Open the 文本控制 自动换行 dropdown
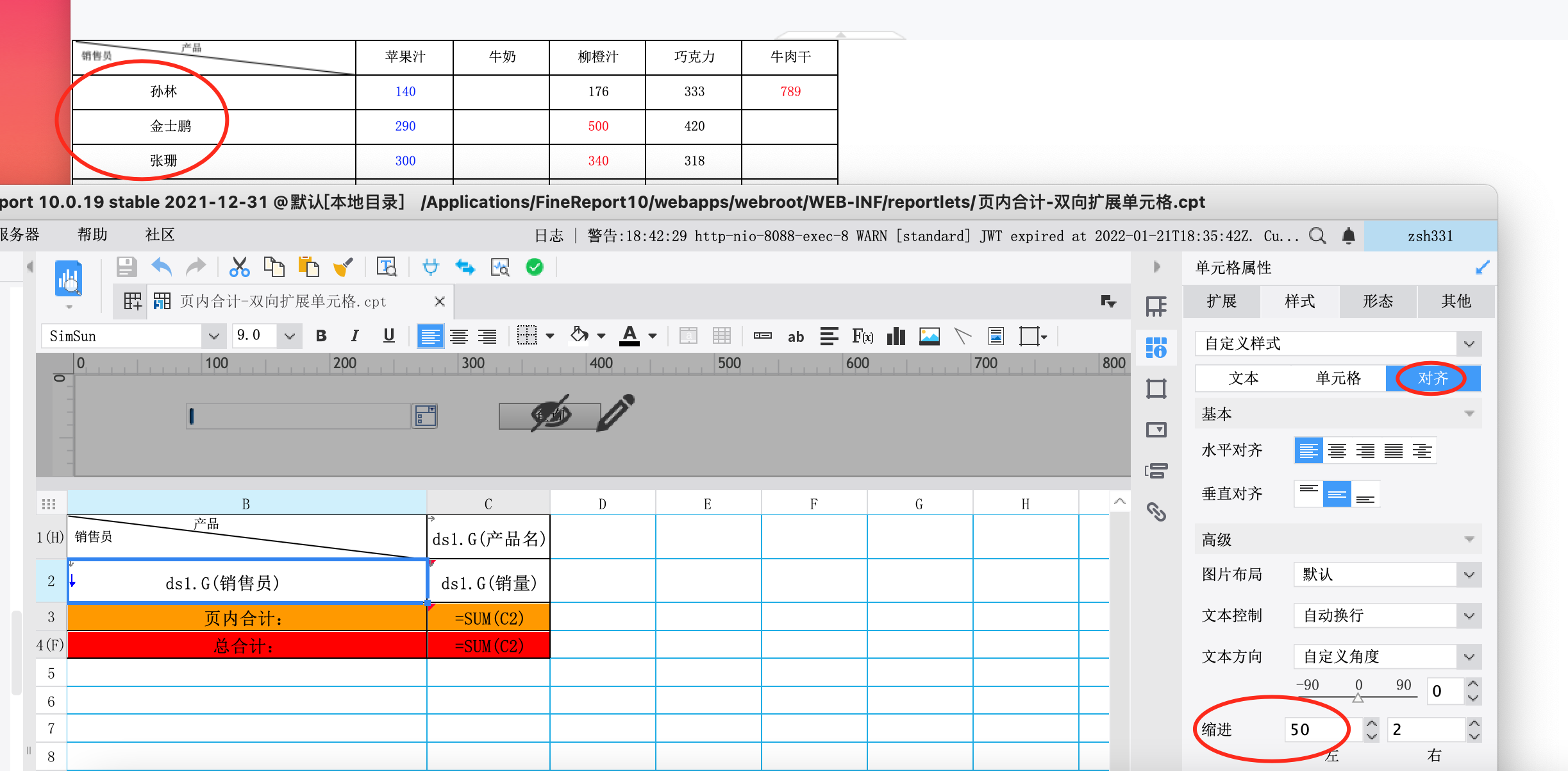Viewport: 1568px width, 771px height. pyautogui.click(x=1469, y=616)
